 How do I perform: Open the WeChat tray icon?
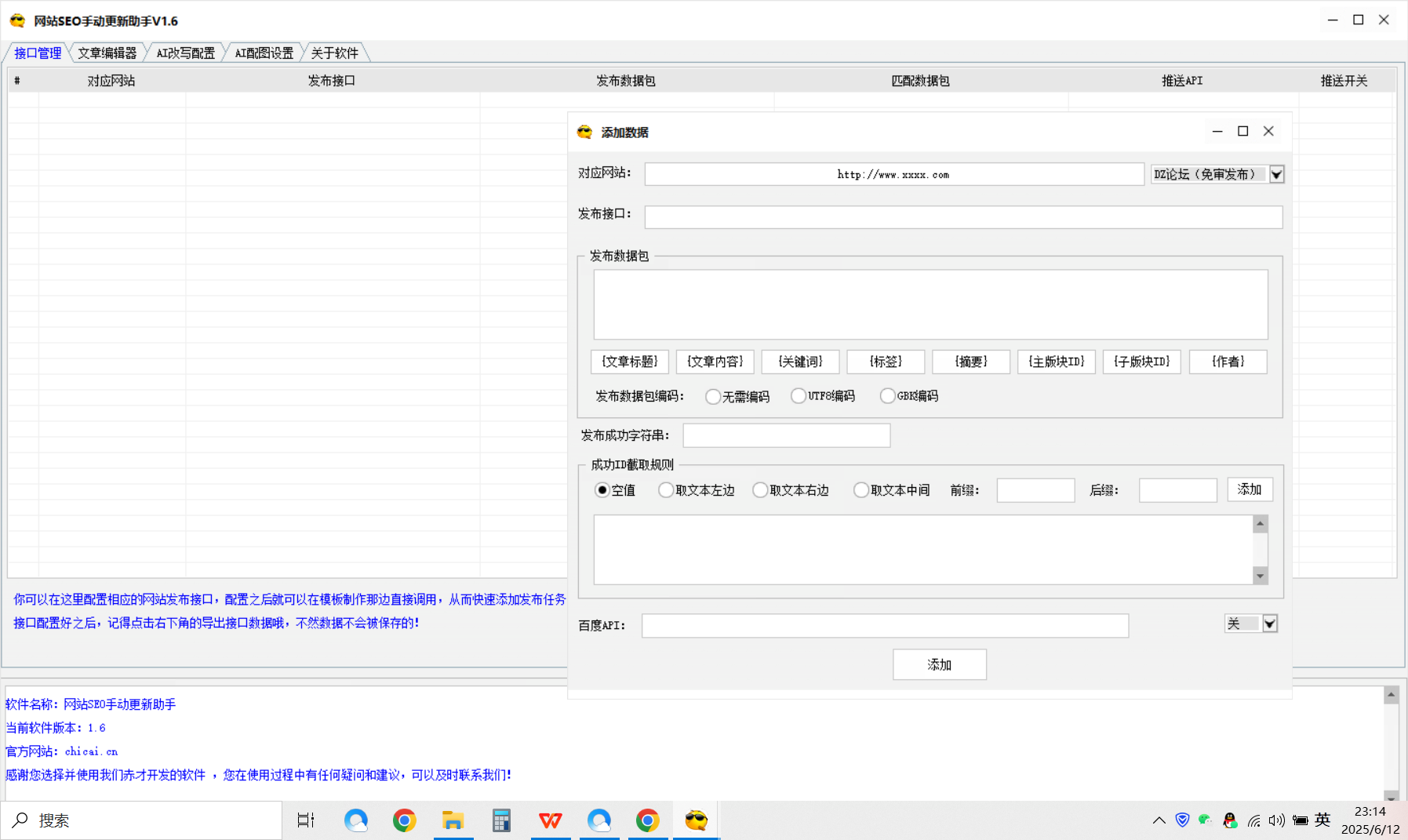tap(1206, 820)
